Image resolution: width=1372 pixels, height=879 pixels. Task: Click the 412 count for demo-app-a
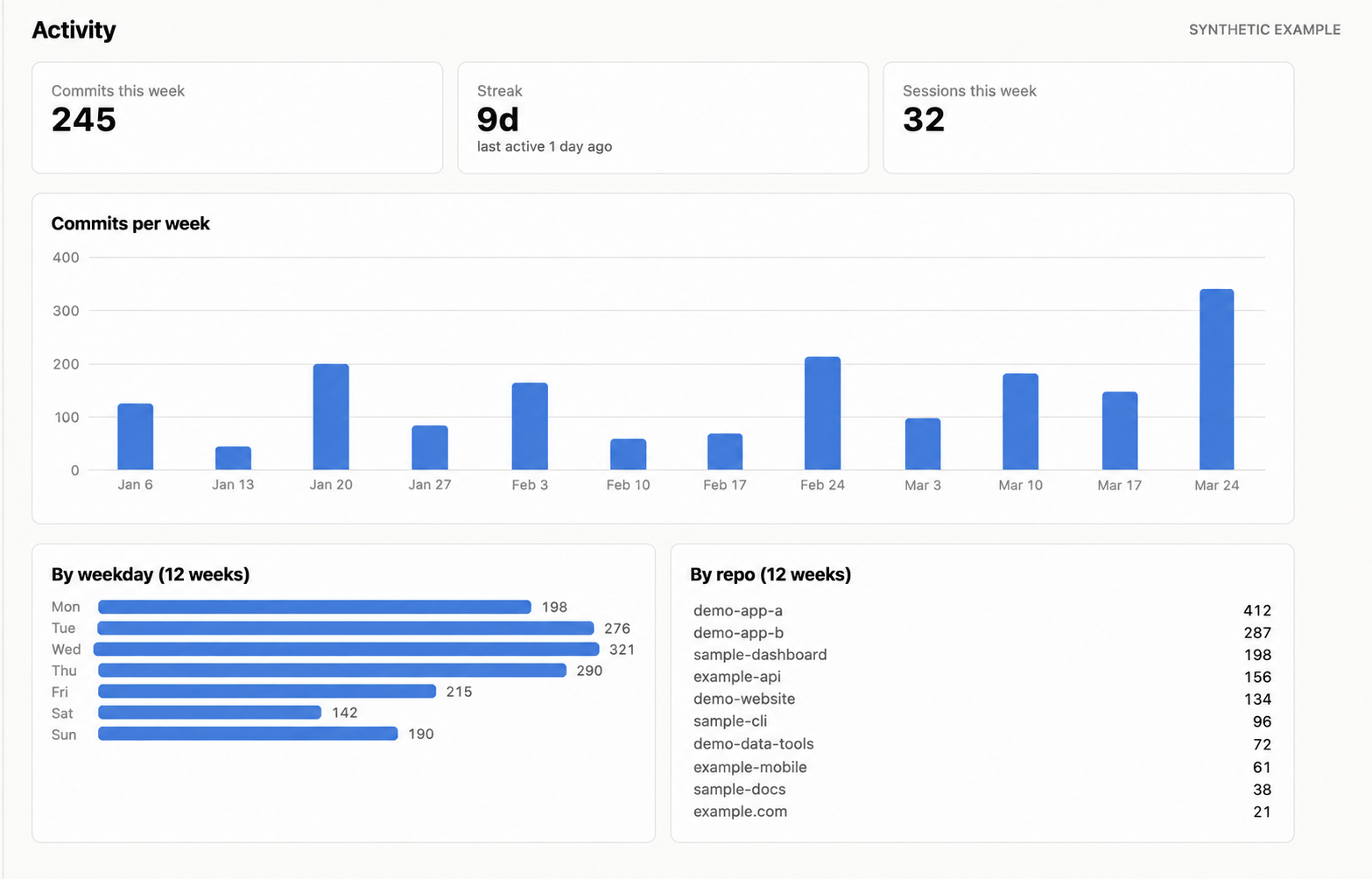[x=1257, y=610]
